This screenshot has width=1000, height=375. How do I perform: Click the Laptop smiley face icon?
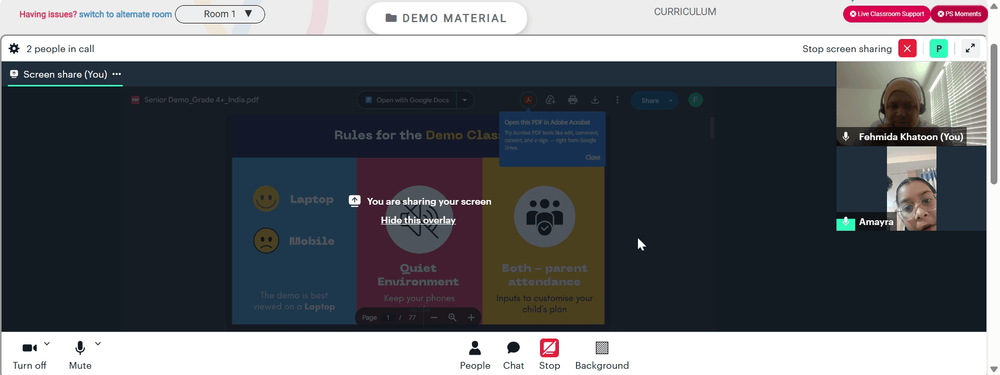[266, 199]
